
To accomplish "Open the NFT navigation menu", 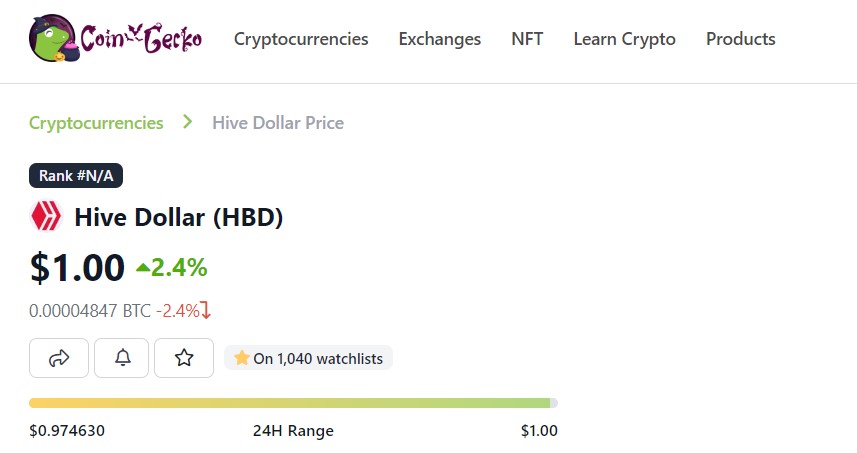I will [527, 39].
